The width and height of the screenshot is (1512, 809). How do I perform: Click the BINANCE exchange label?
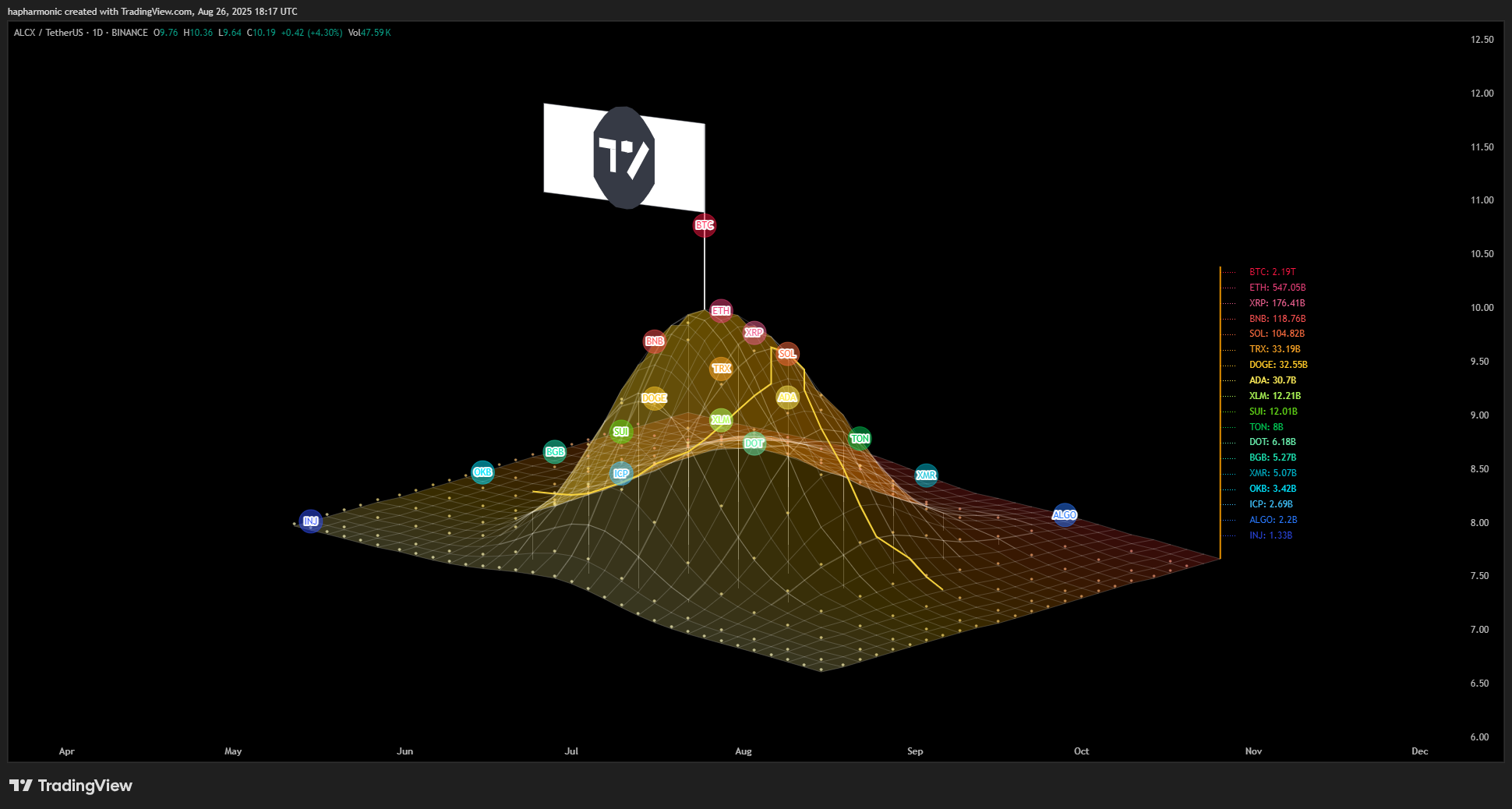pyautogui.click(x=129, y=33)
